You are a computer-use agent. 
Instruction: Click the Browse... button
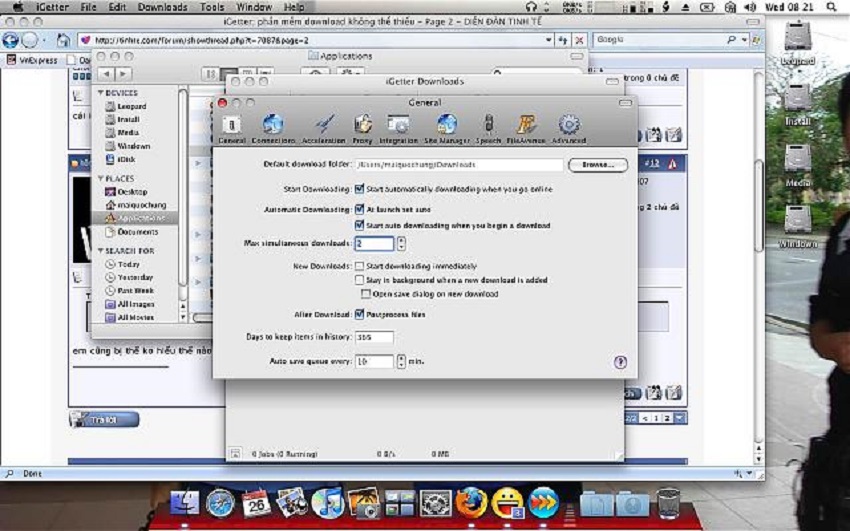click(598, 165)
